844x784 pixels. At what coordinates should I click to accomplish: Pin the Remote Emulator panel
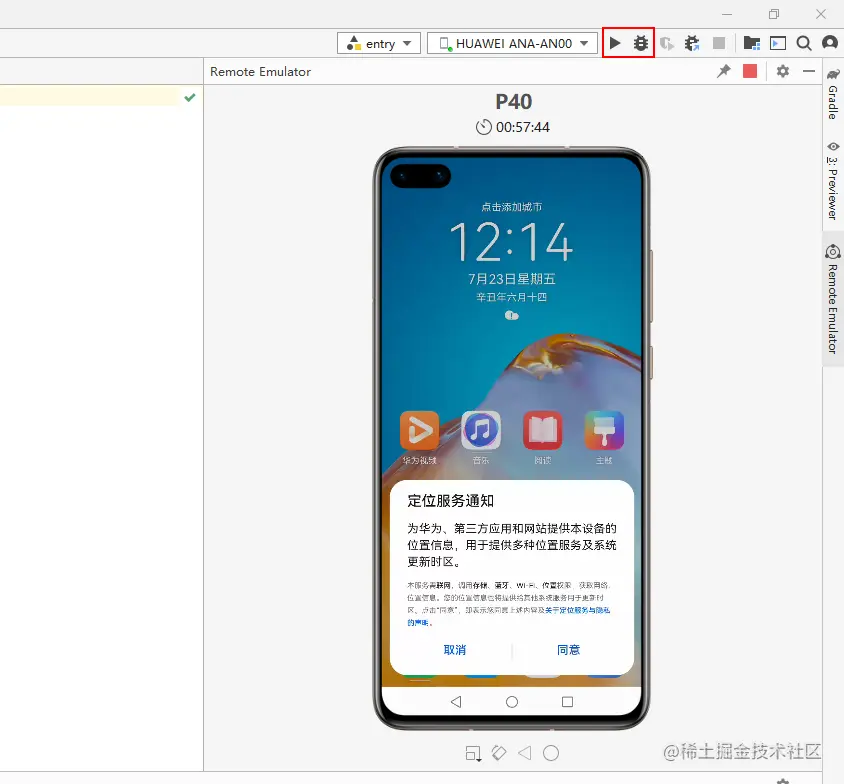tap(724, 71)
